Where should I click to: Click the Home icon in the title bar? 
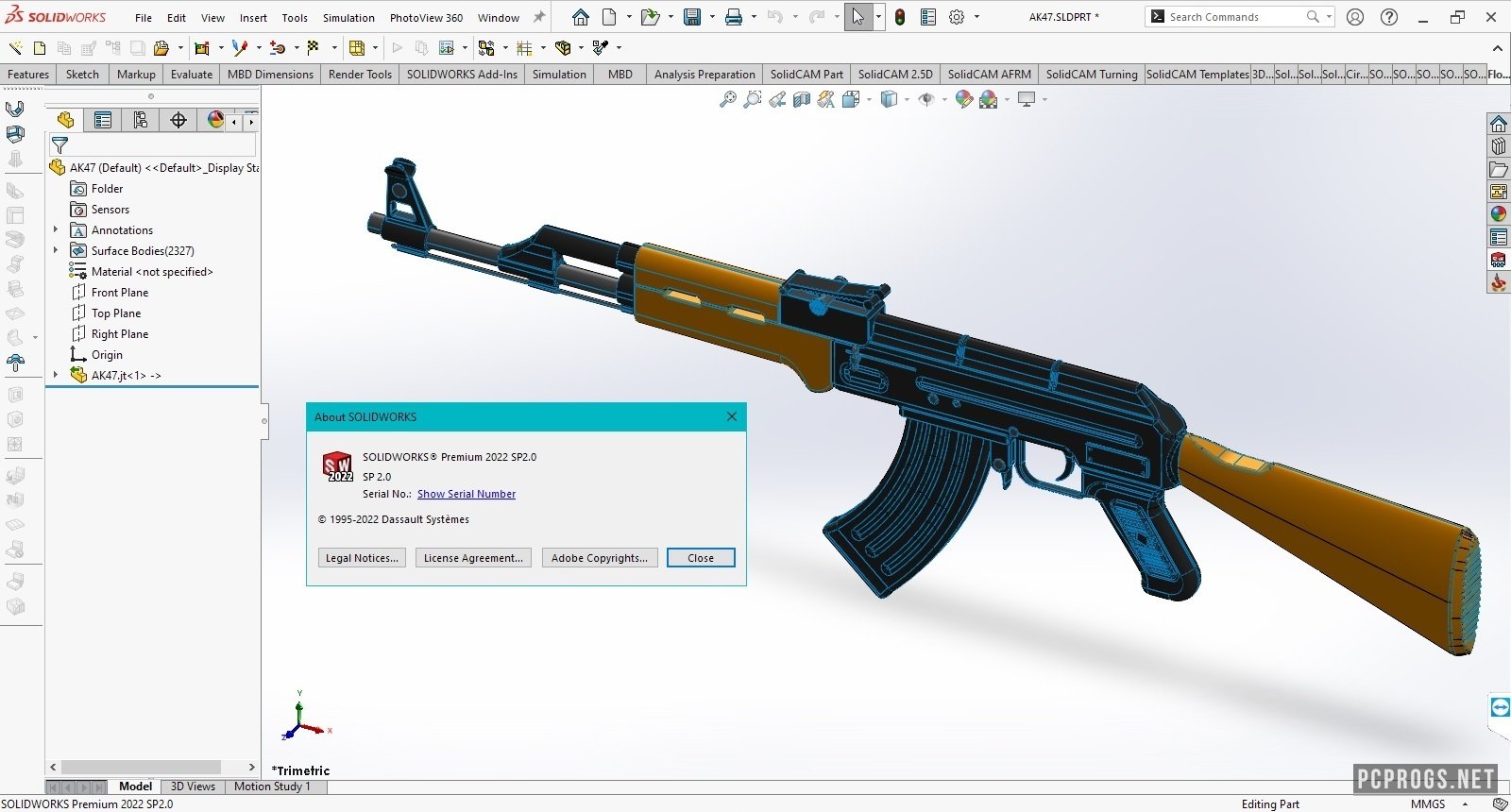tap(581, 17)
